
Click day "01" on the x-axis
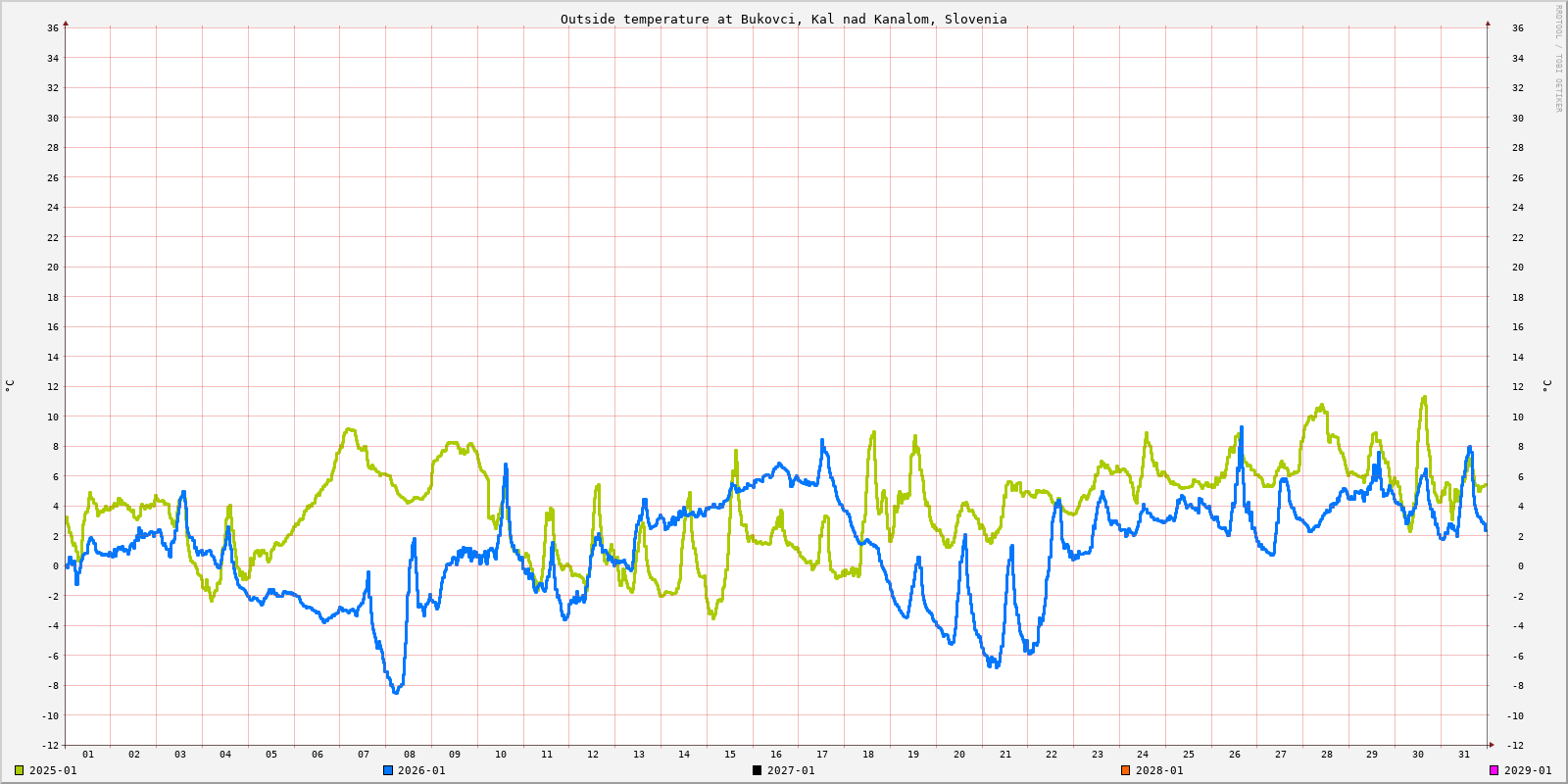(x=88, y=755)
